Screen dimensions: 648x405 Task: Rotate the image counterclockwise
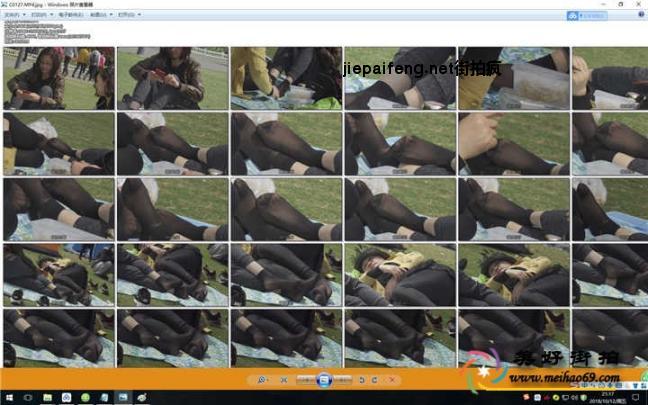(362, 380)
